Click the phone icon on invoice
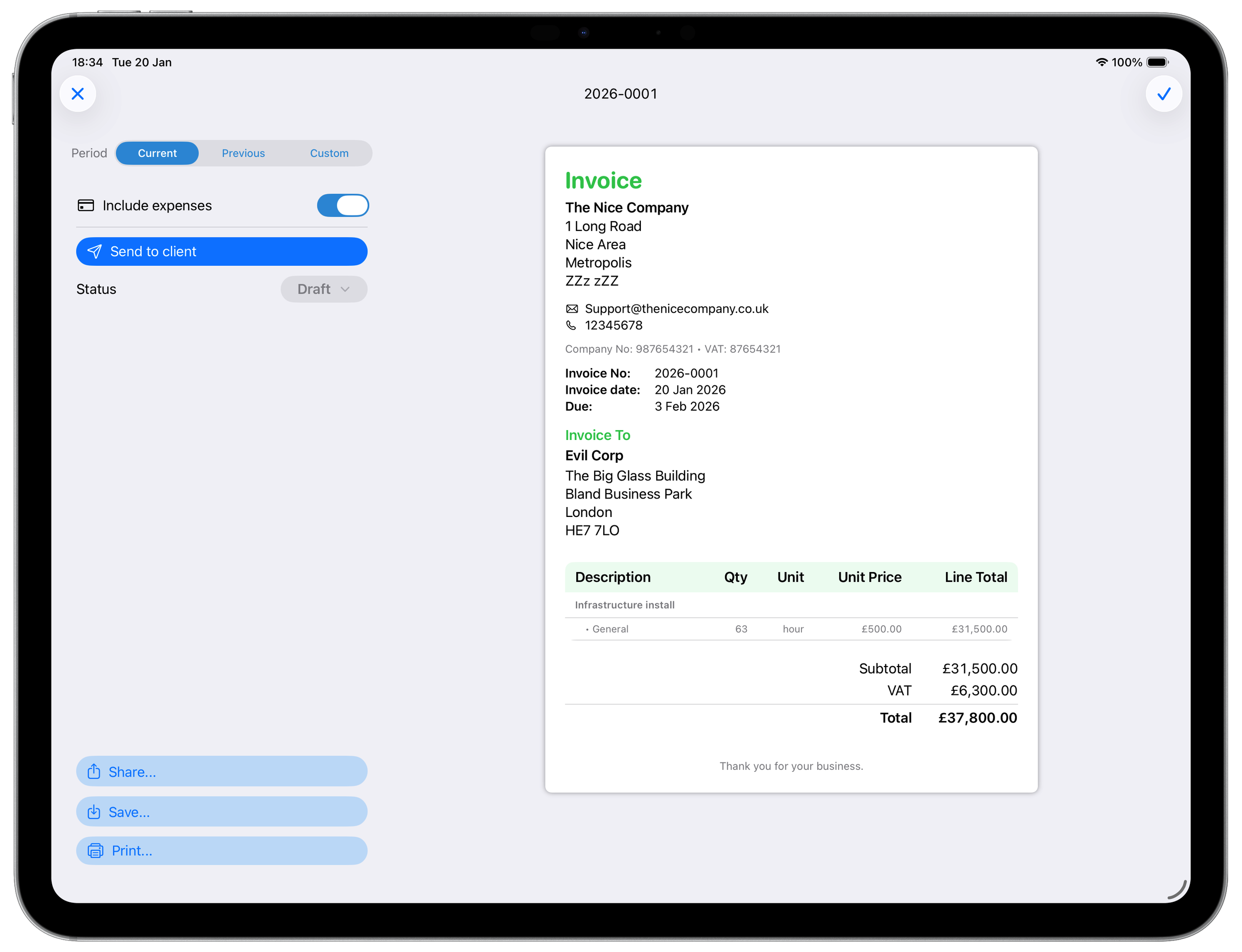Image resolution: width=1242 pixels, height=952 pixels. click(571, 325)
